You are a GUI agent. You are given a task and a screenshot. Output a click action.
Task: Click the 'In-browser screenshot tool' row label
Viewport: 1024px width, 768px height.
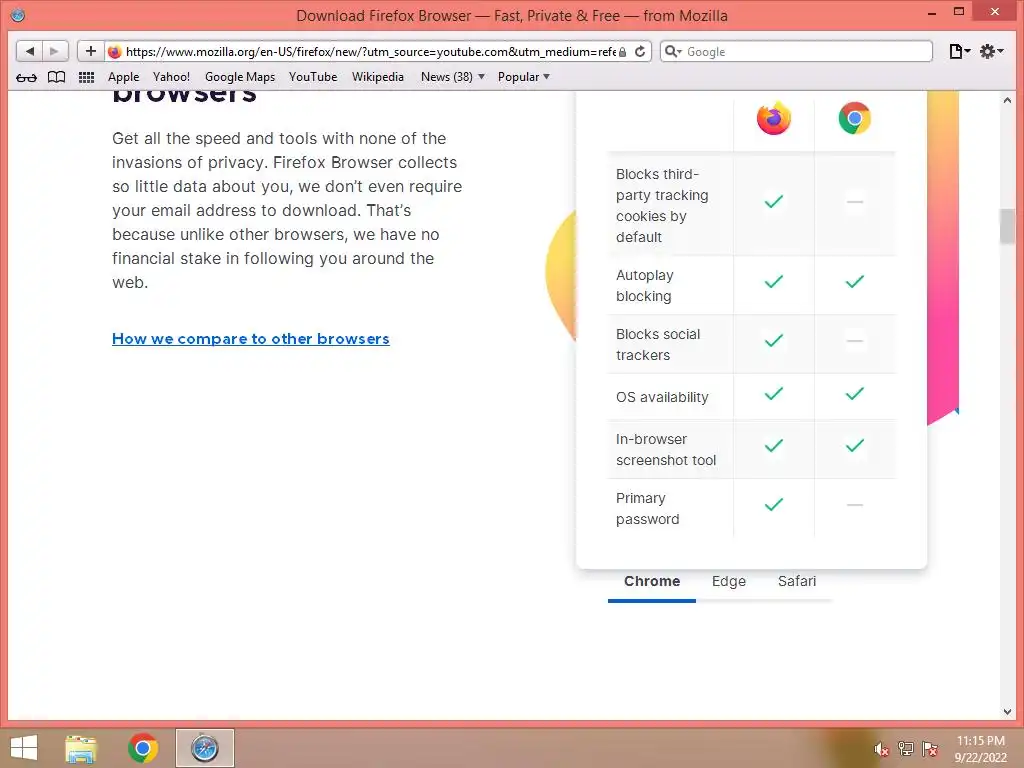pos(665,449)
